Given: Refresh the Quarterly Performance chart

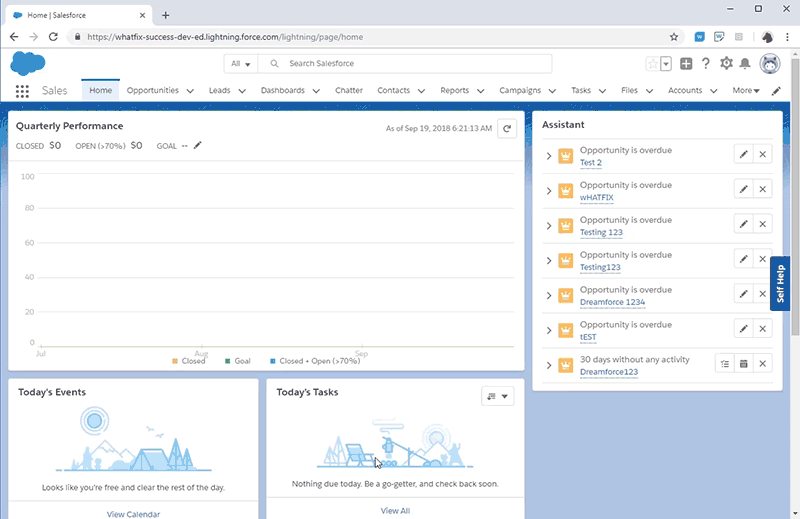Looking at the screenshot, I should [507, 129].
